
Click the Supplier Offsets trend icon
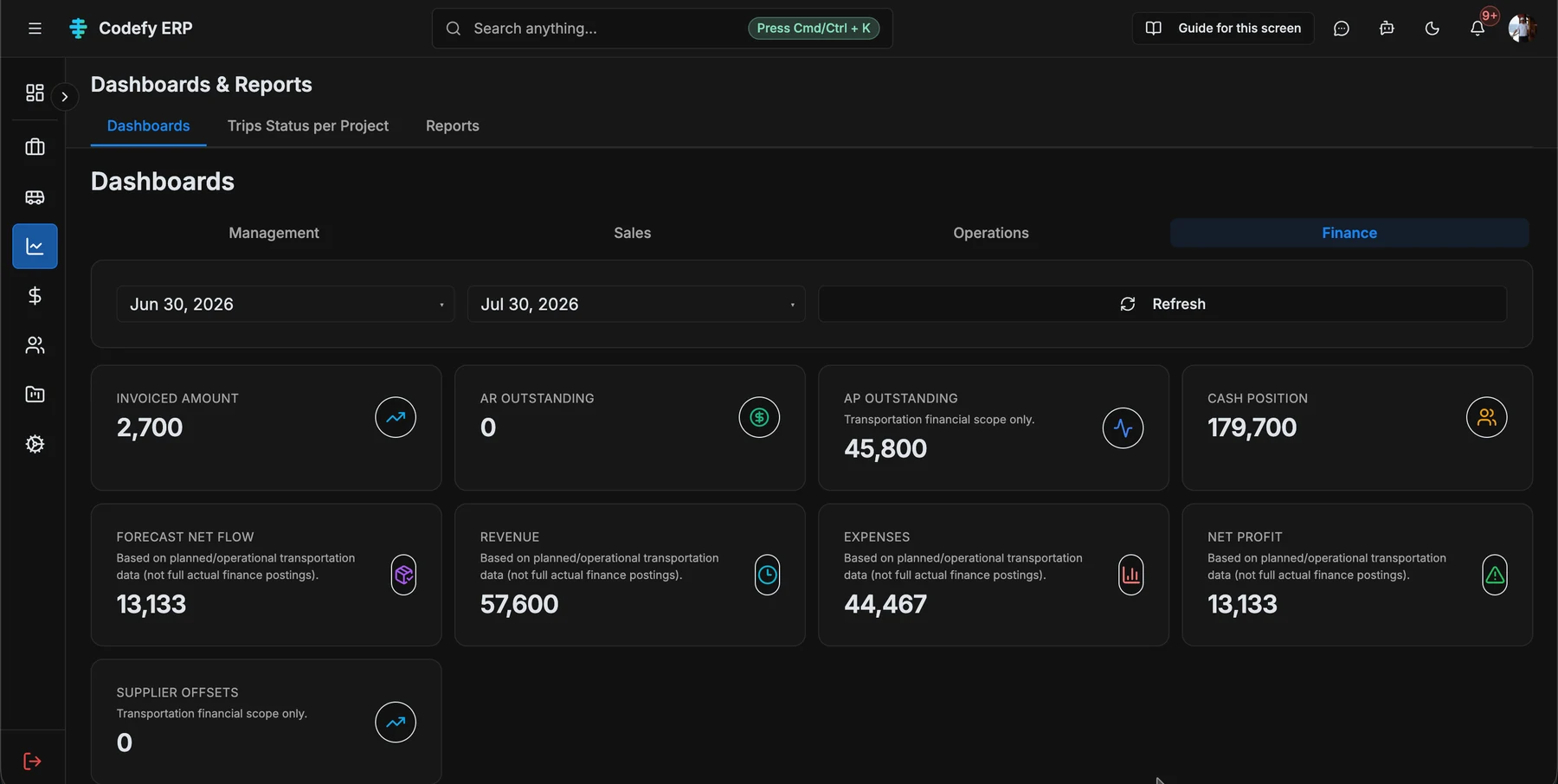pyautogui.click(x=396, y=722)
